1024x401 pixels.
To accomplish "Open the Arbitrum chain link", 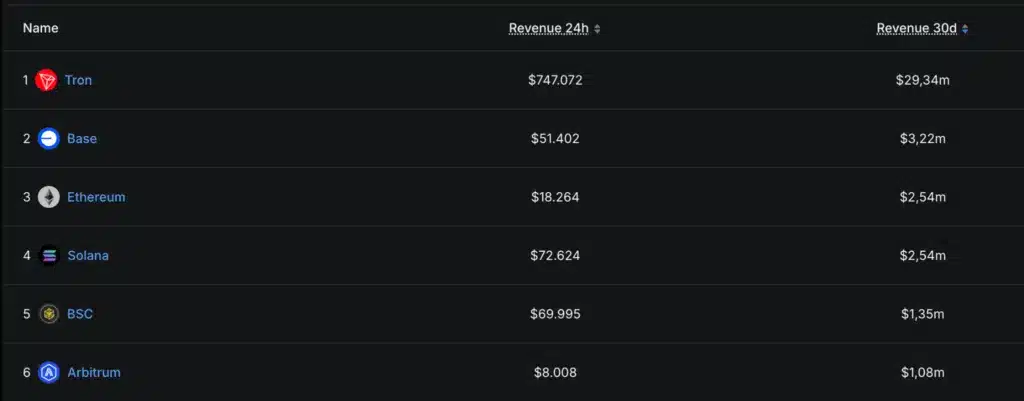I will tap(94, 373).
